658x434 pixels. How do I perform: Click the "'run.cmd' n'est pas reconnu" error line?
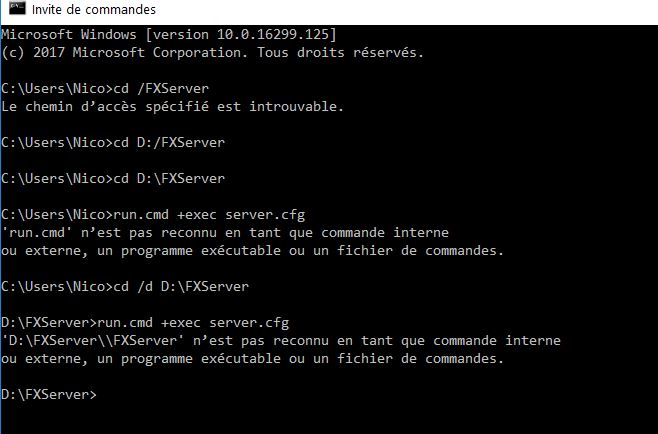click(225, 233)
